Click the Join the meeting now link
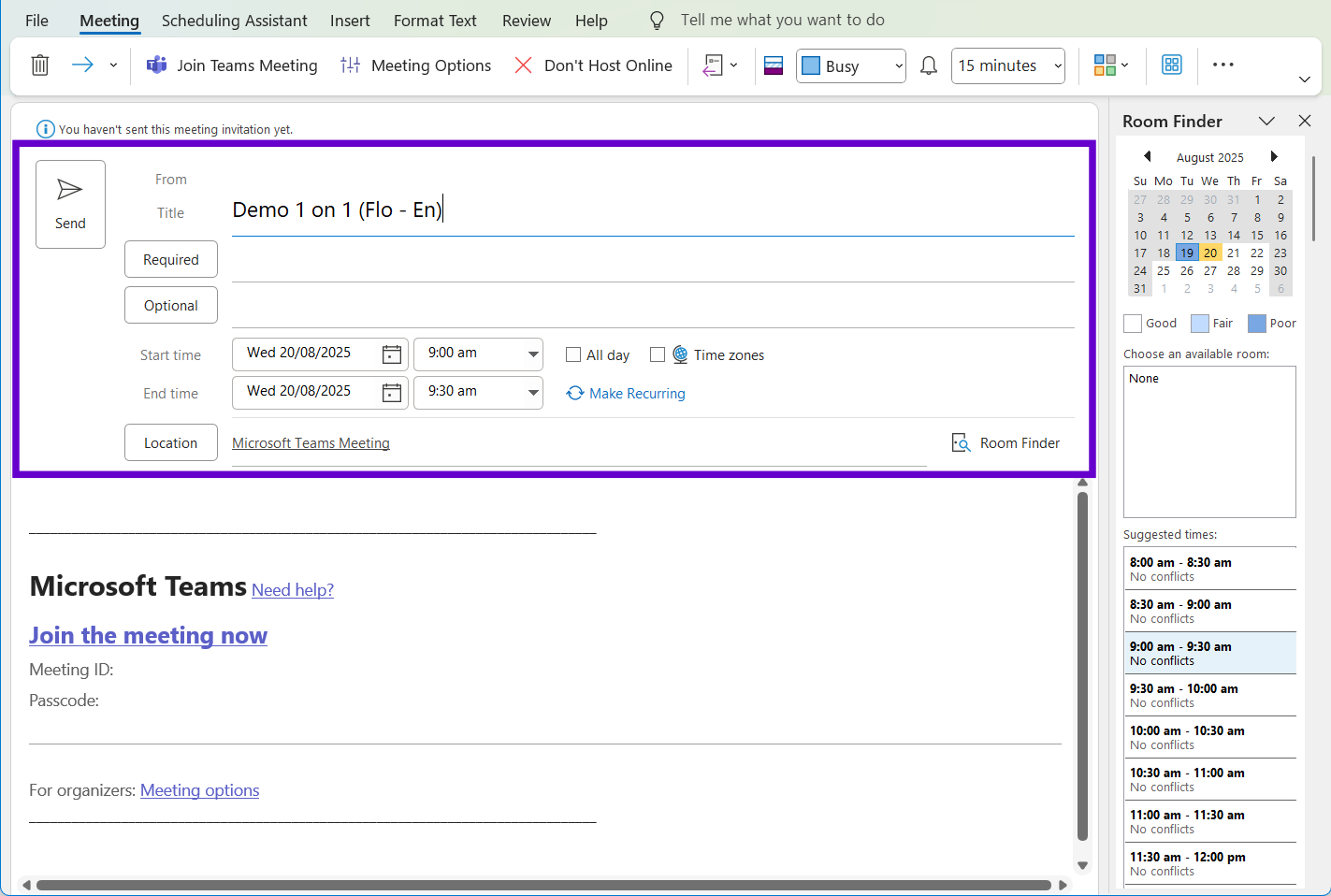 click(148, 635)
